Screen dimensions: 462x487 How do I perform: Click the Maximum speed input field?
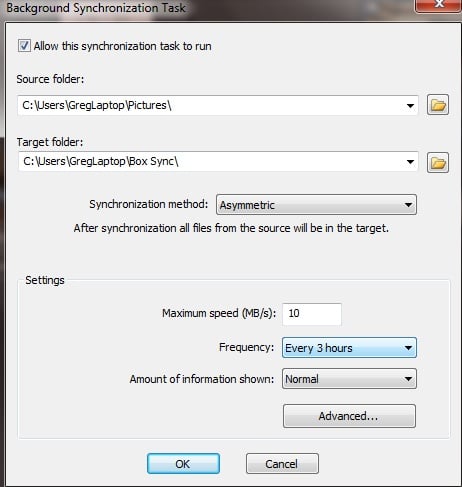click(312, 314)
